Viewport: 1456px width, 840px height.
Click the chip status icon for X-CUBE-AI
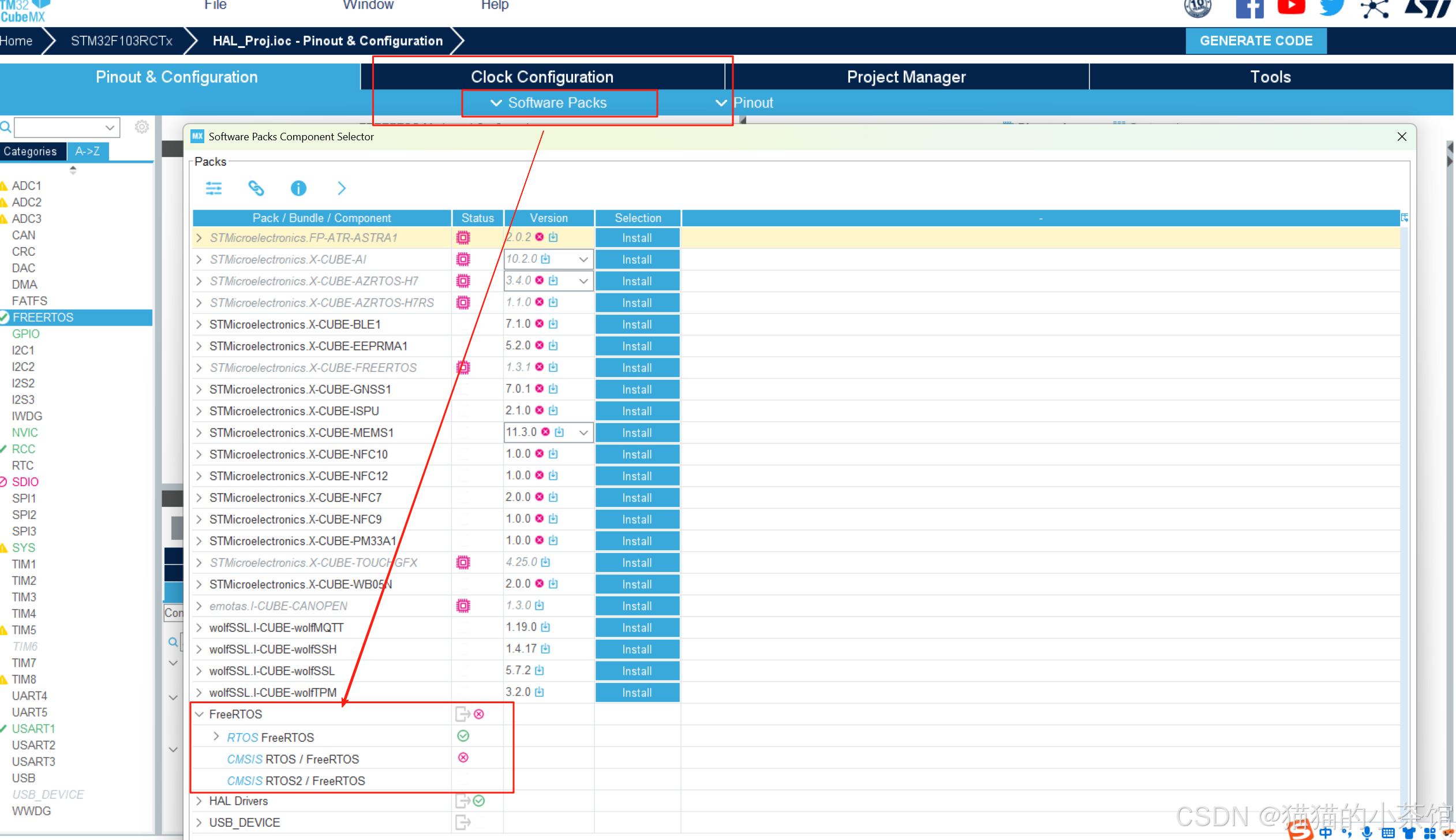tap(463, 259)
